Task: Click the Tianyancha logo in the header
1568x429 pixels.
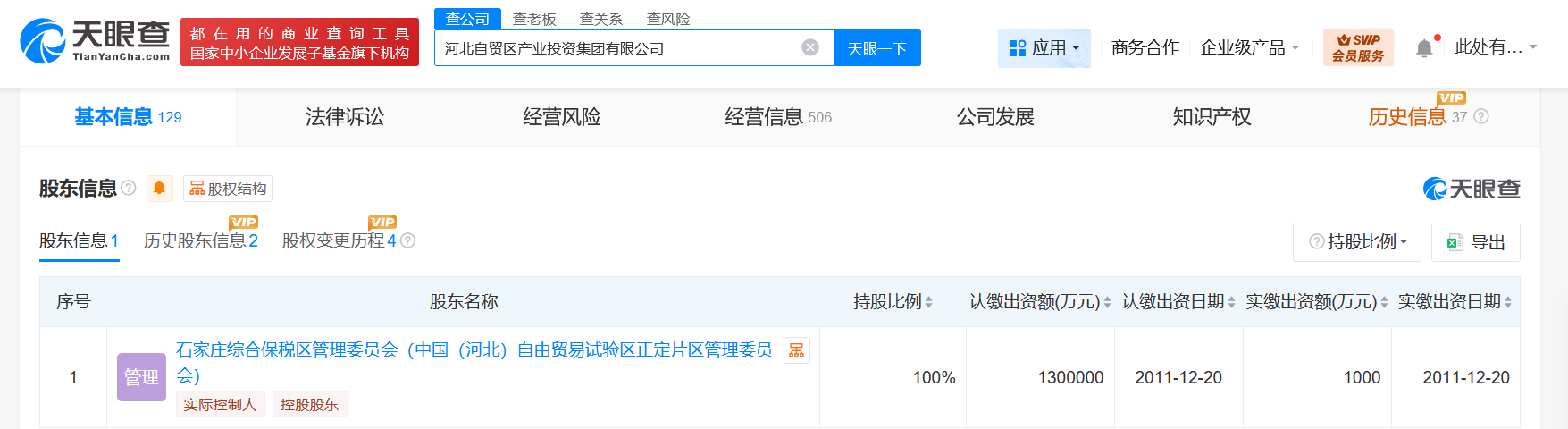Action: [x=95, y=41]
